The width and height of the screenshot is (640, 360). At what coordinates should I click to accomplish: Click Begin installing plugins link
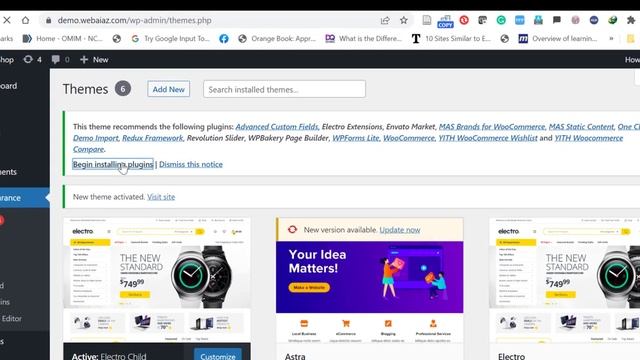[x=113, y=164]
